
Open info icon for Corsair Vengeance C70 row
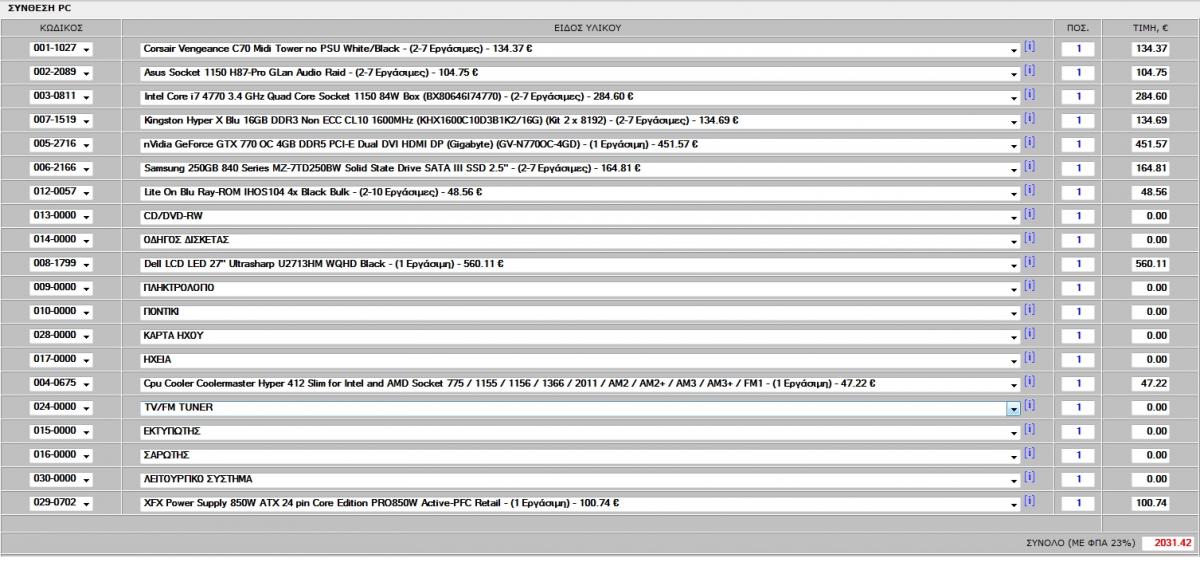(1030, 47)
